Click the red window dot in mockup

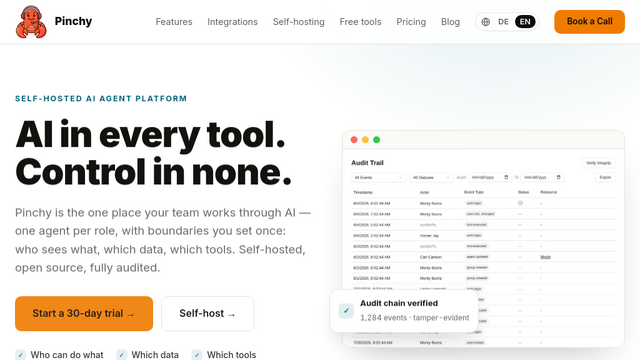tap(354, 140)
